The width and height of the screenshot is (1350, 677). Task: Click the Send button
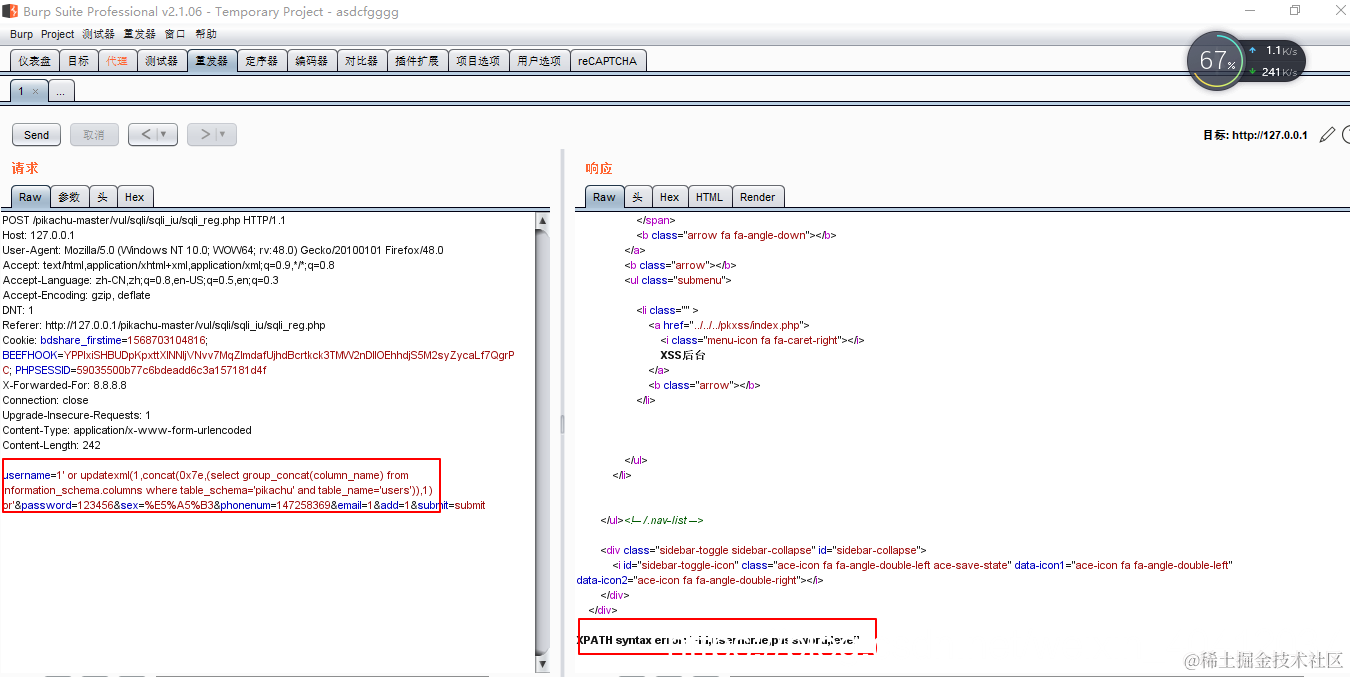click(37, 134)
